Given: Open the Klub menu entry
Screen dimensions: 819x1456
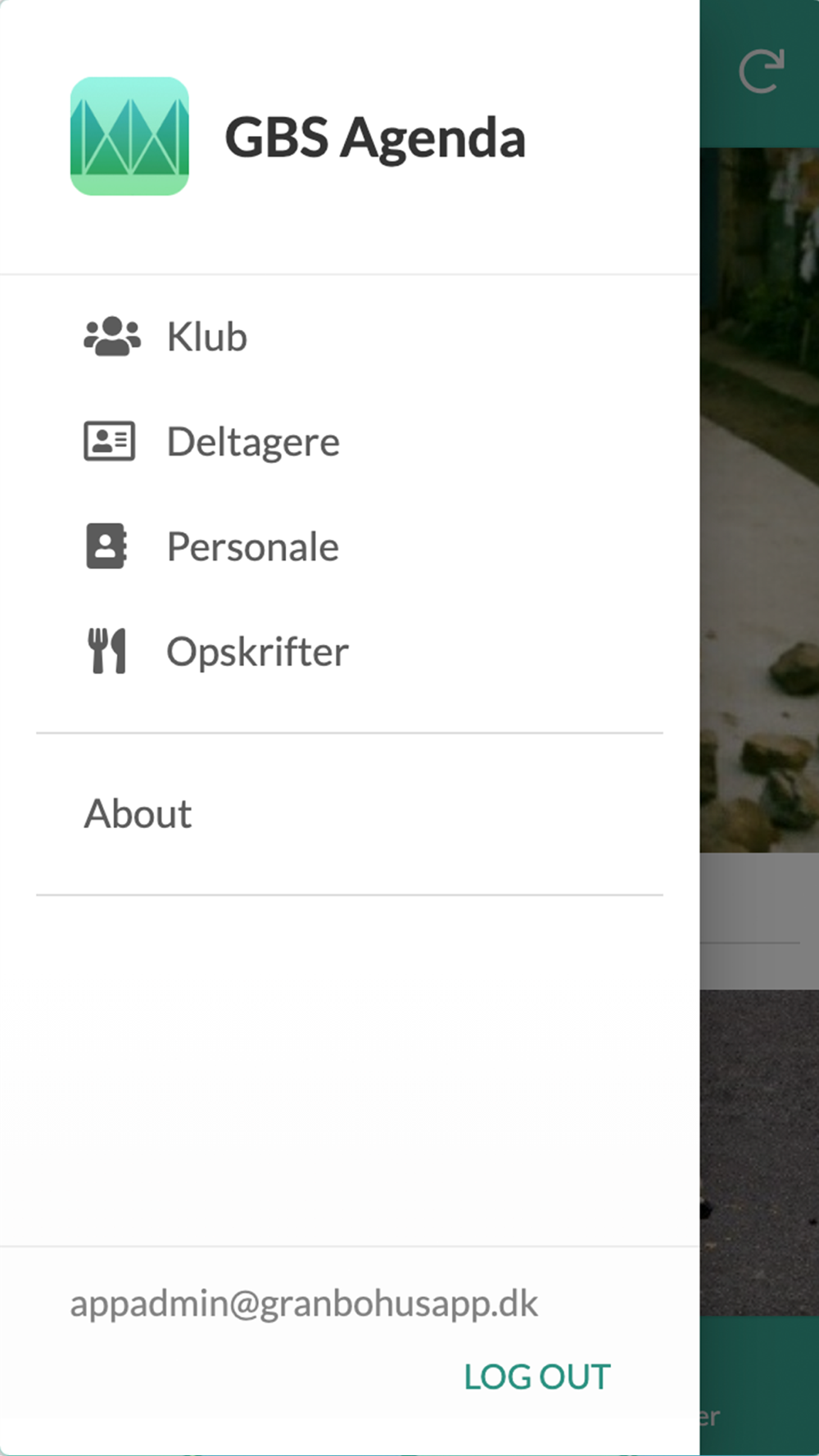Looking at the screenshot, I should pos(350,337).
